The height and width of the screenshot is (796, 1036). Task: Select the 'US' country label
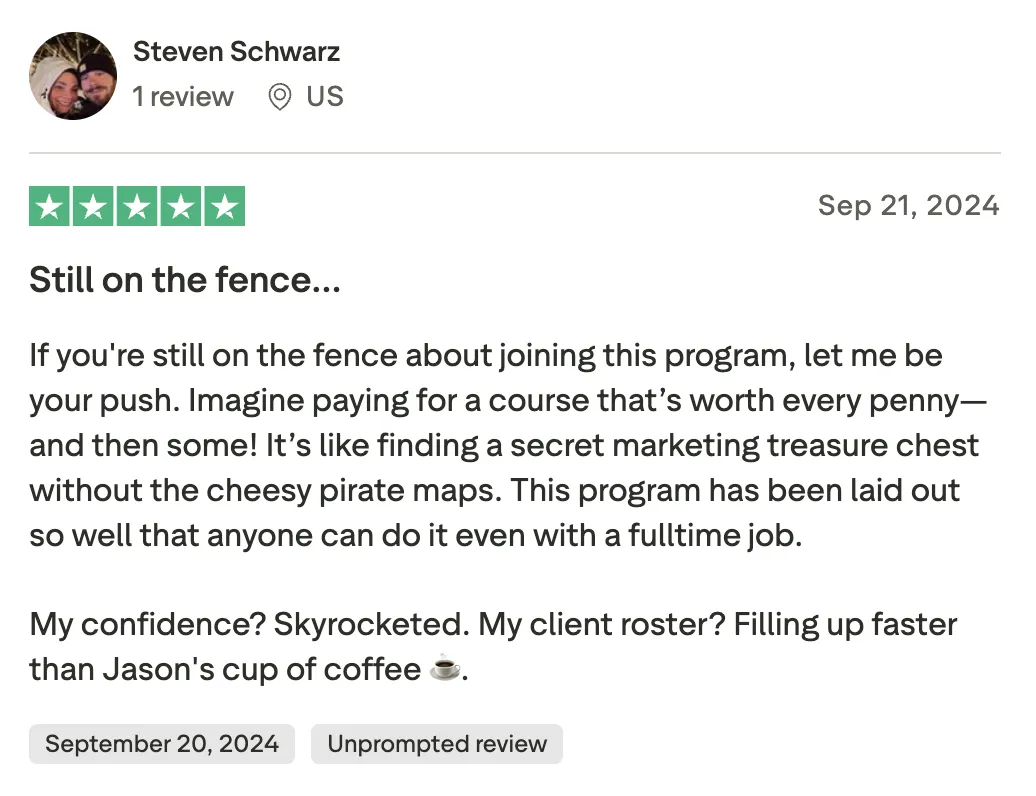tap(324, 96)
